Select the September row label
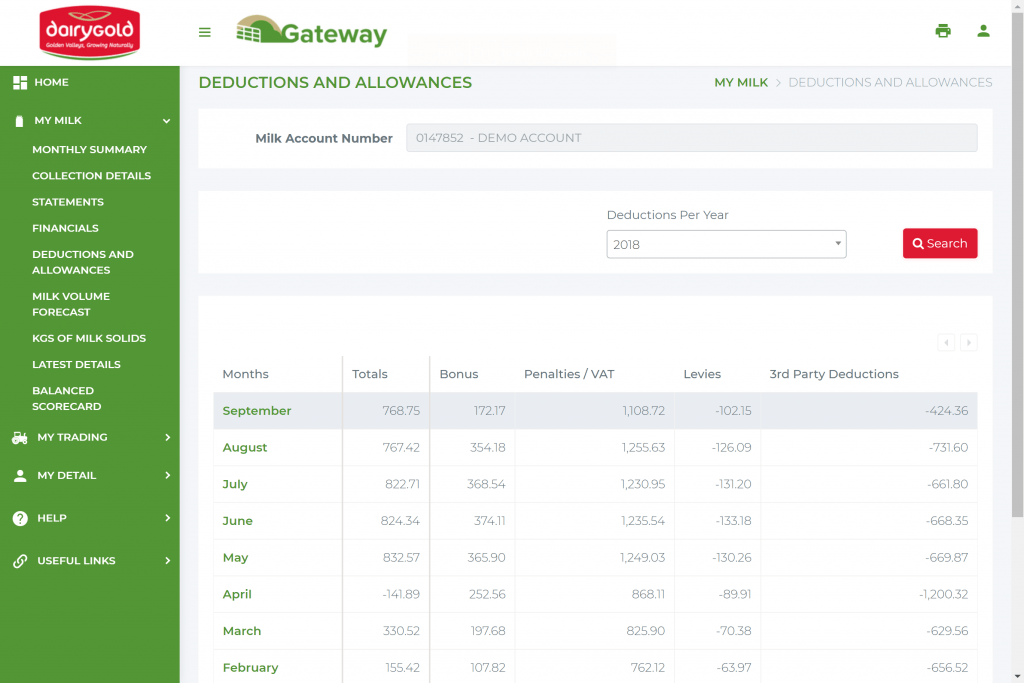The height and width of the screenshot is (683, 1024). click(257, 411)
